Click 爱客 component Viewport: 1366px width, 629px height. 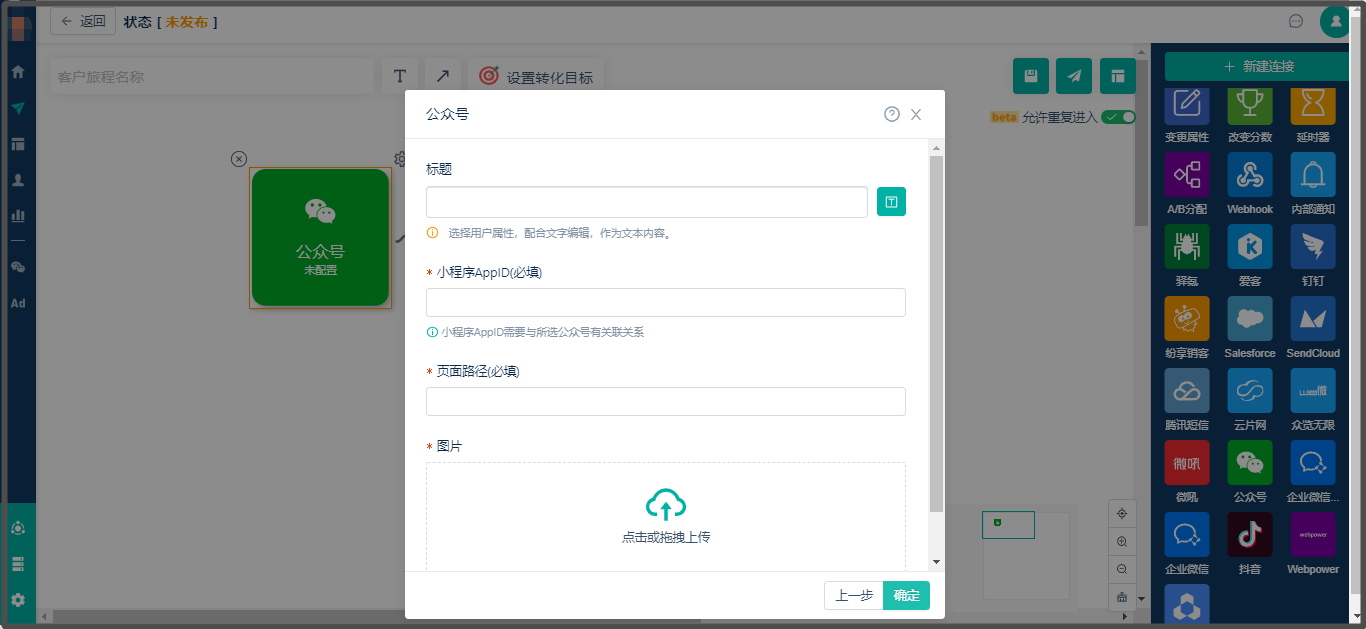pyautogui.click(x=1250, y=247)
